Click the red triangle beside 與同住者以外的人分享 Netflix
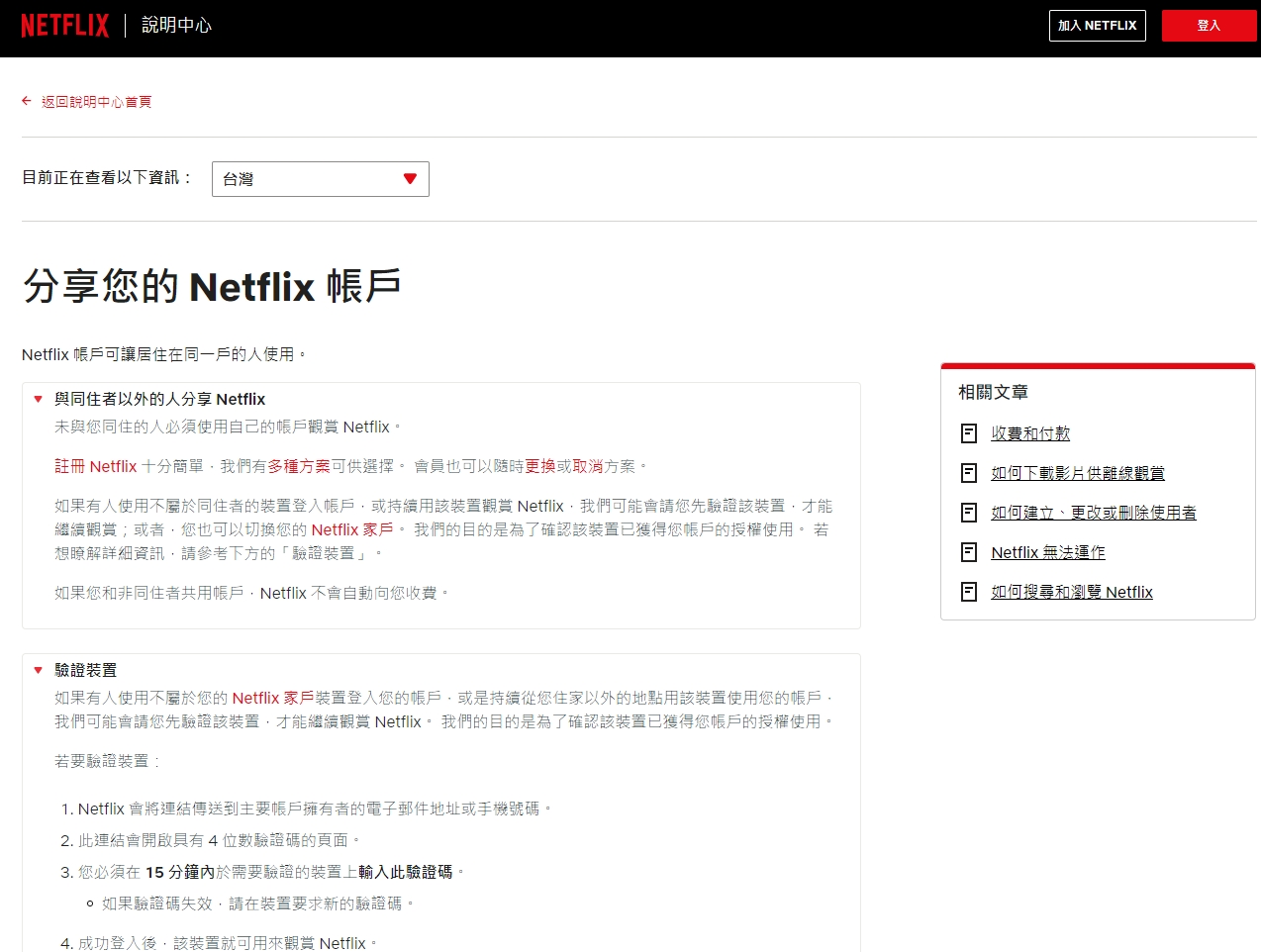 38,399
